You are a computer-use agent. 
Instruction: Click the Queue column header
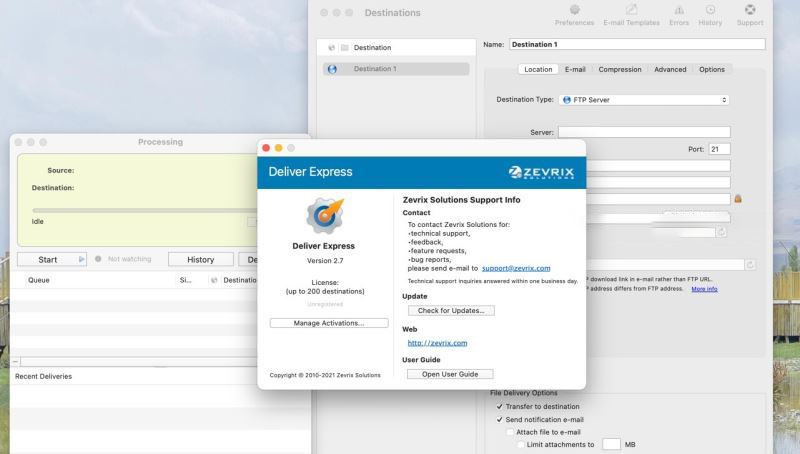[39, 280]
